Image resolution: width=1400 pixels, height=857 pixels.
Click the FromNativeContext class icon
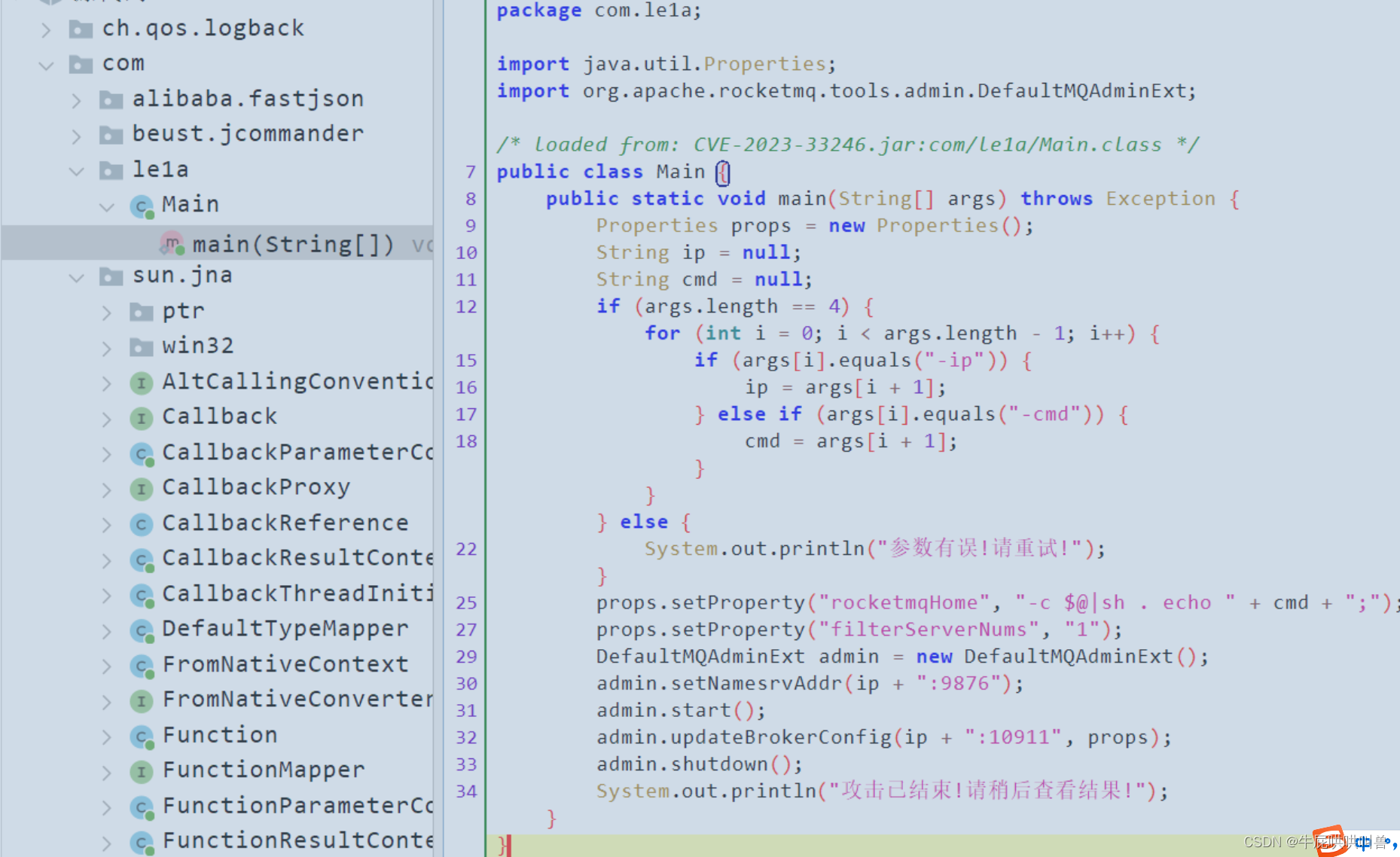(x=142, y=667)
